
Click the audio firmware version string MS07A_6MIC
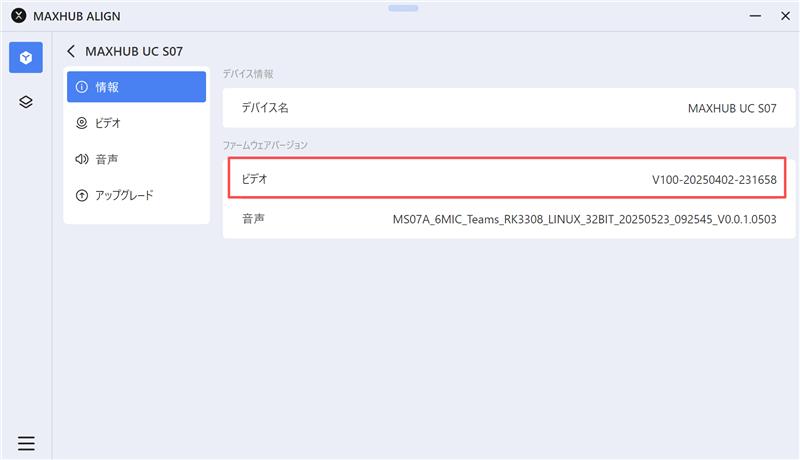584,219
